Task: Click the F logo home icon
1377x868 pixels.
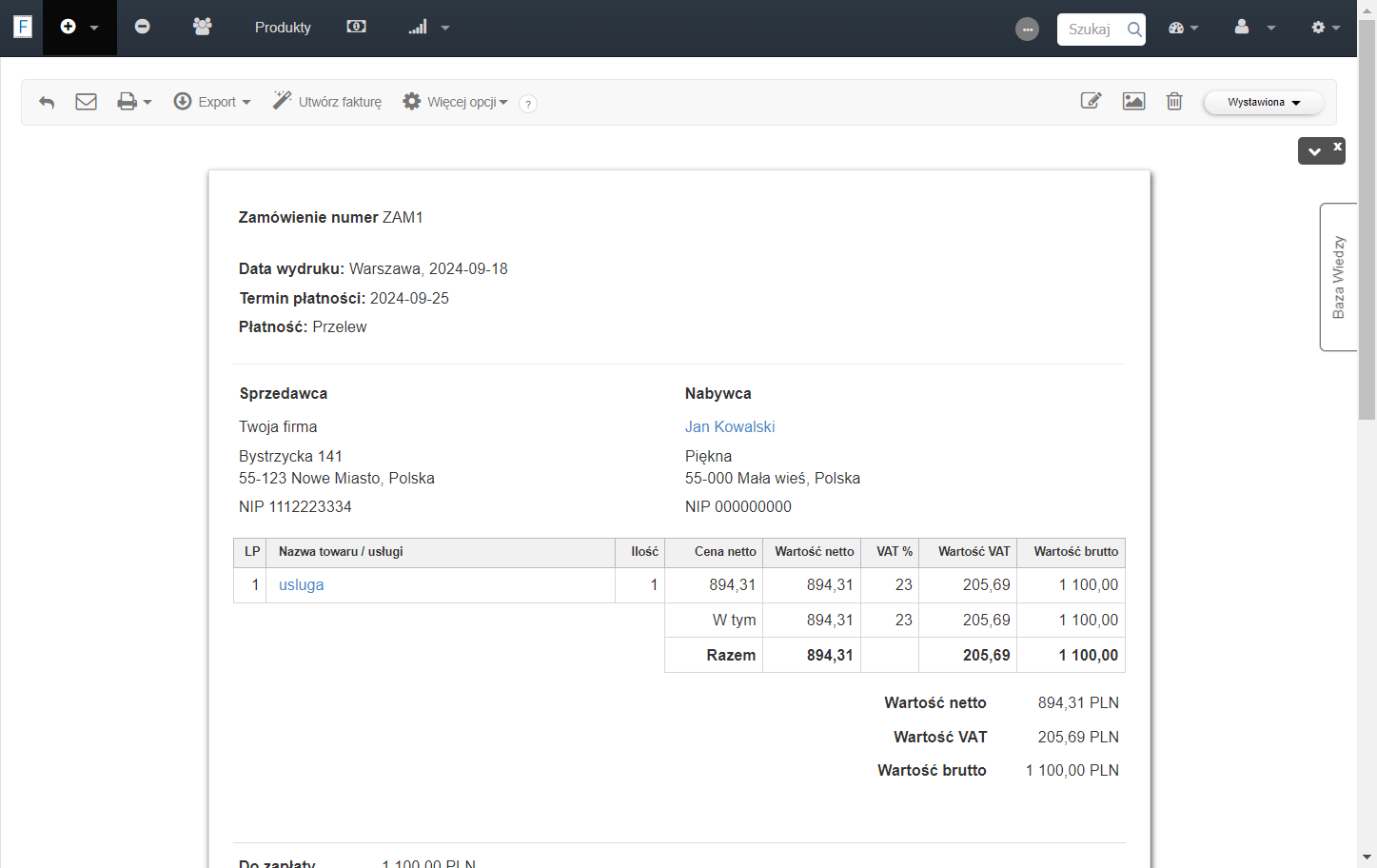Action: [x=23, y=27]
